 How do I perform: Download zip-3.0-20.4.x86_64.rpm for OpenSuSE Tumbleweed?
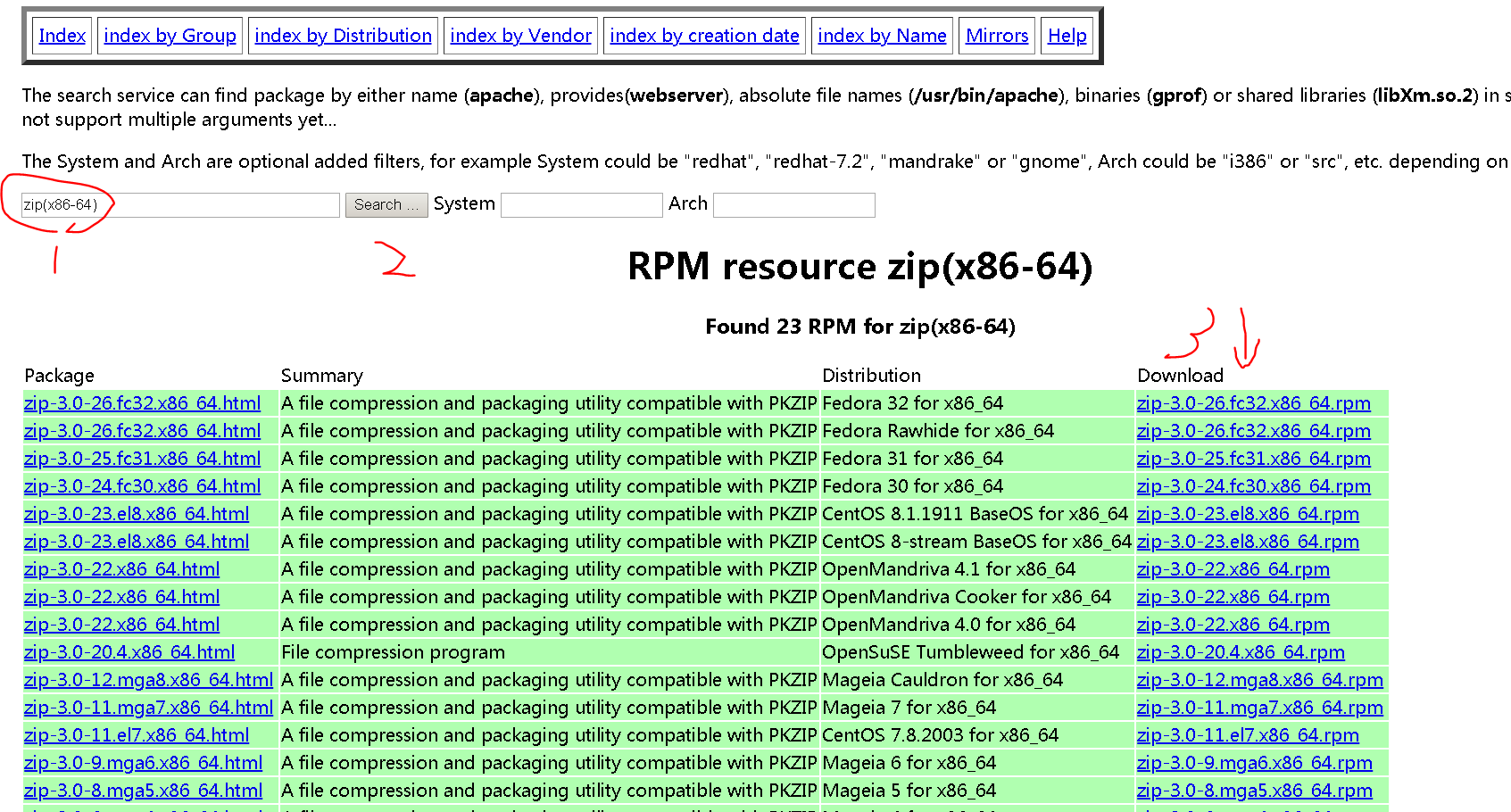(1241, 652)
